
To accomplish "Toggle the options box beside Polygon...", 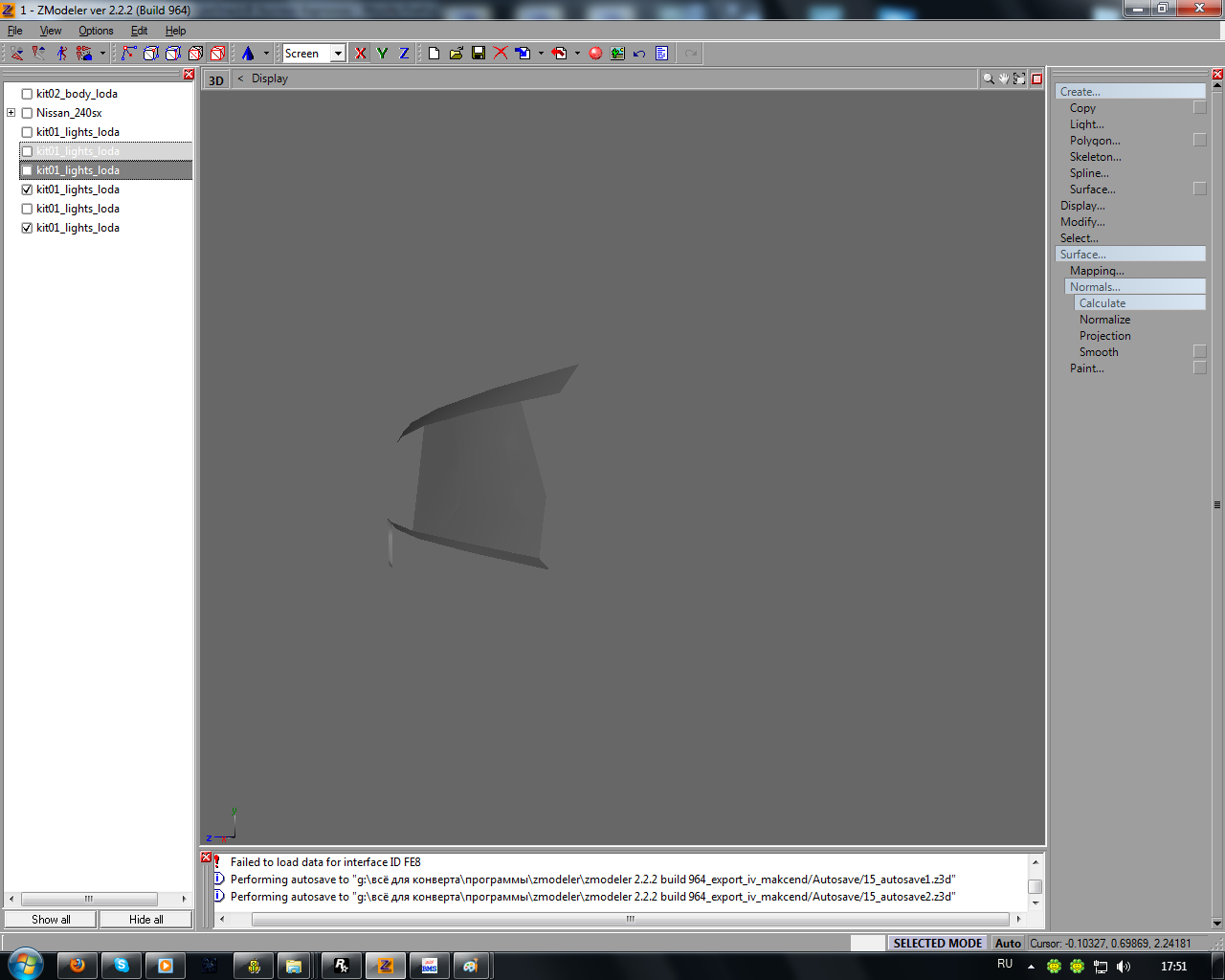I will 1199,141.
